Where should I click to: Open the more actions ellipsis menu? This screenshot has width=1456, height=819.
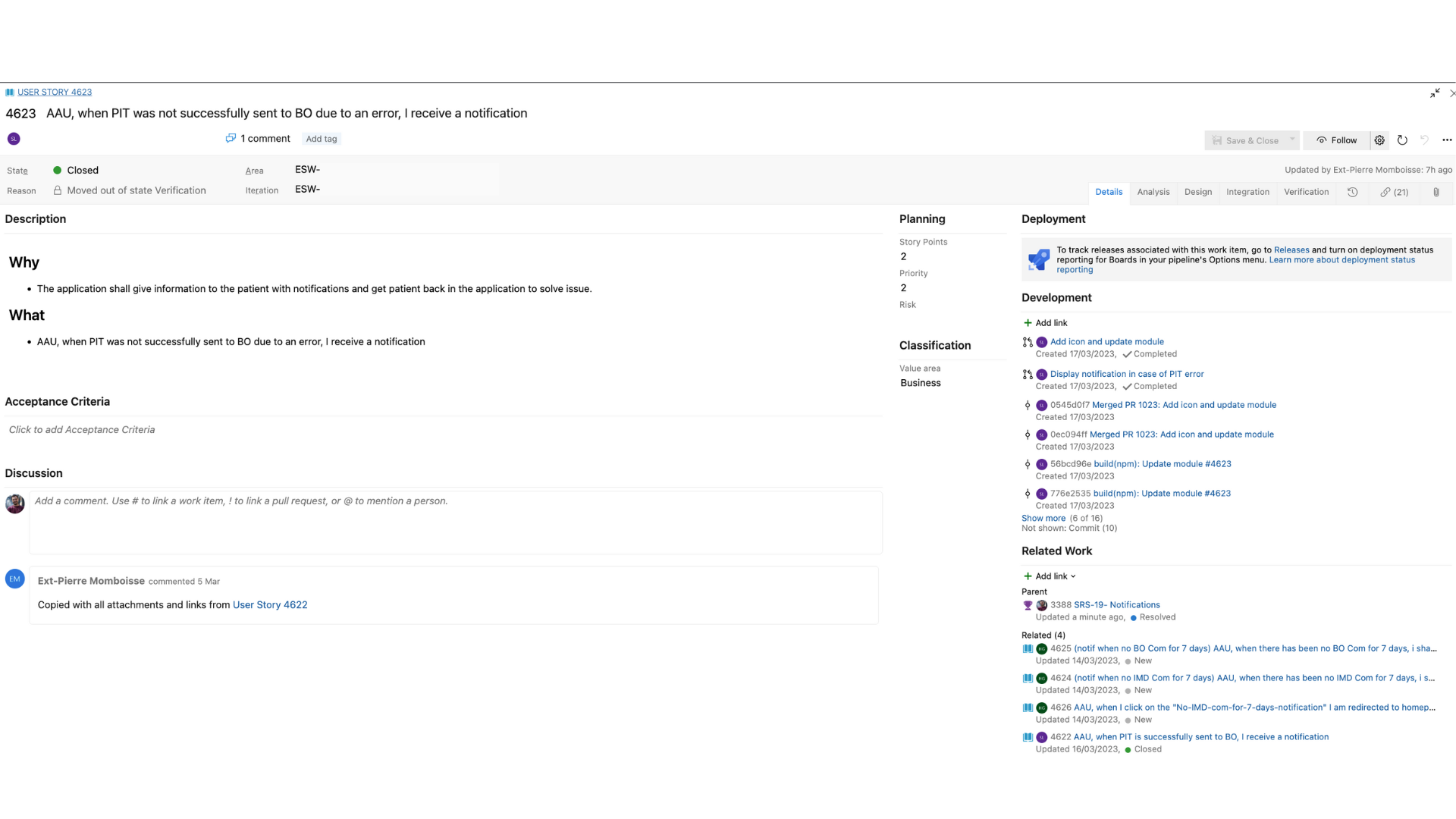(1447, 140)
